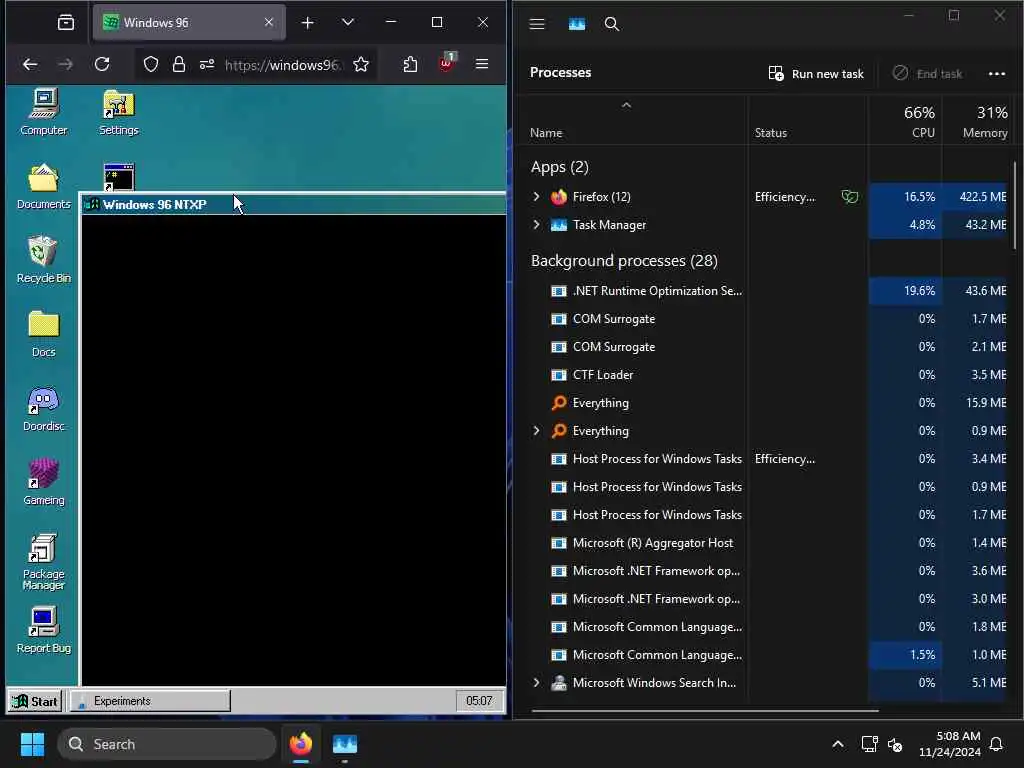Go back in Firefox

click(30, 64)
